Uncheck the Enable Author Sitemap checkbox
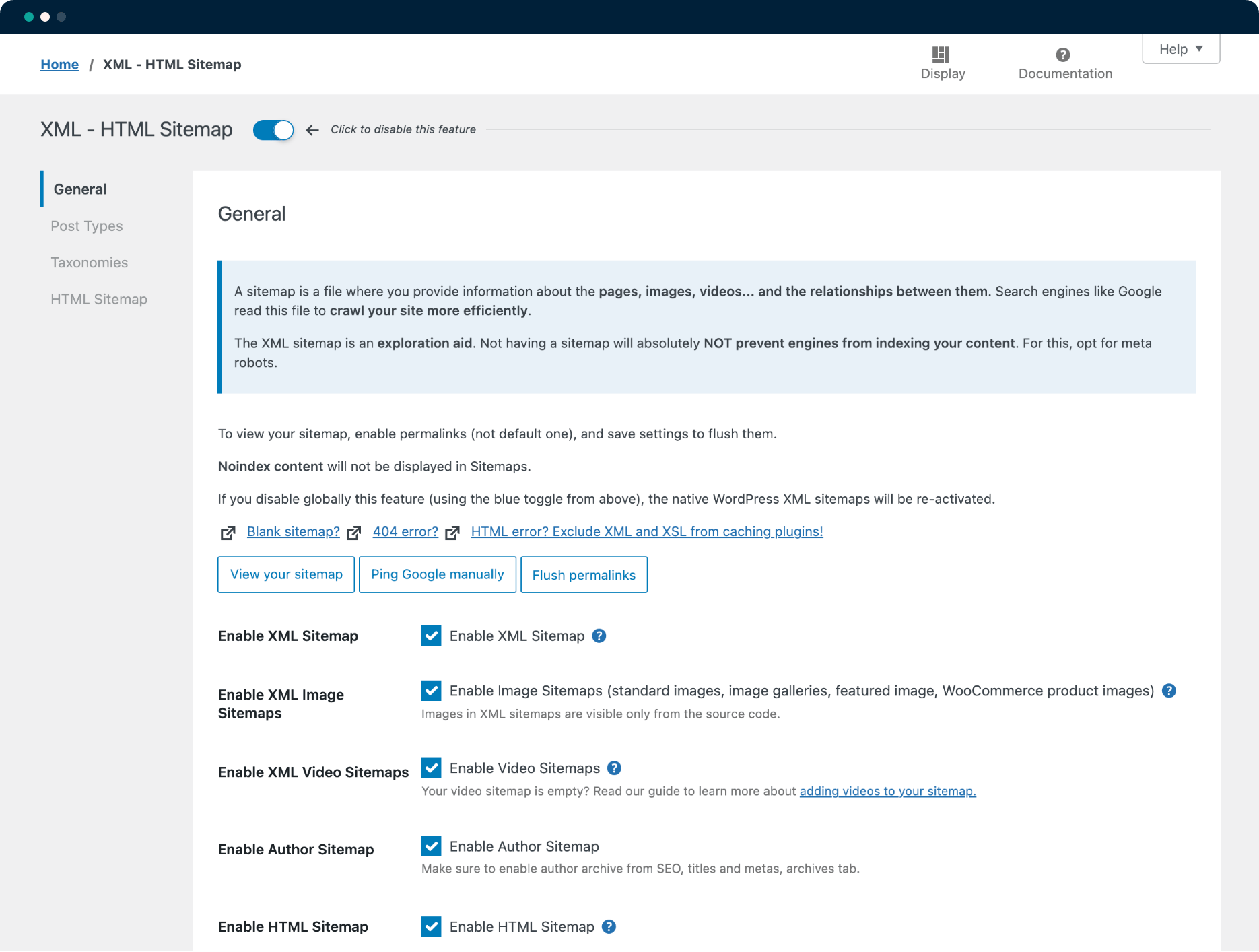 click(x=431, y=846)
